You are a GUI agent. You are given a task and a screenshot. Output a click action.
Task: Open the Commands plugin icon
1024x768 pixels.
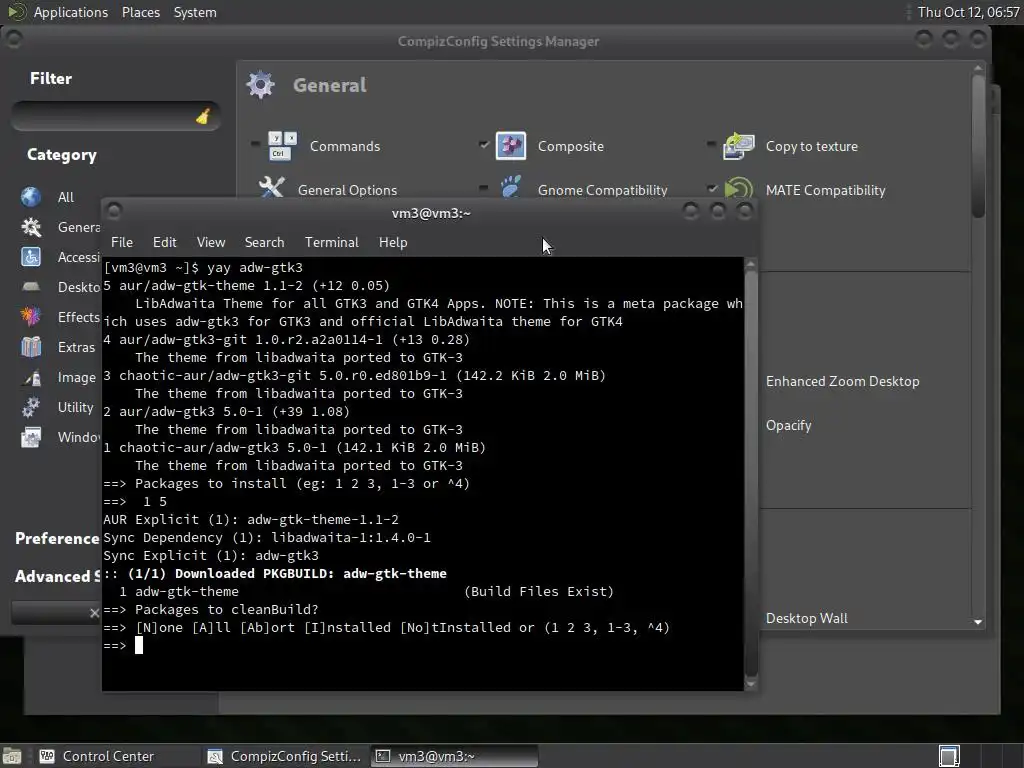(x=282, y=146)
